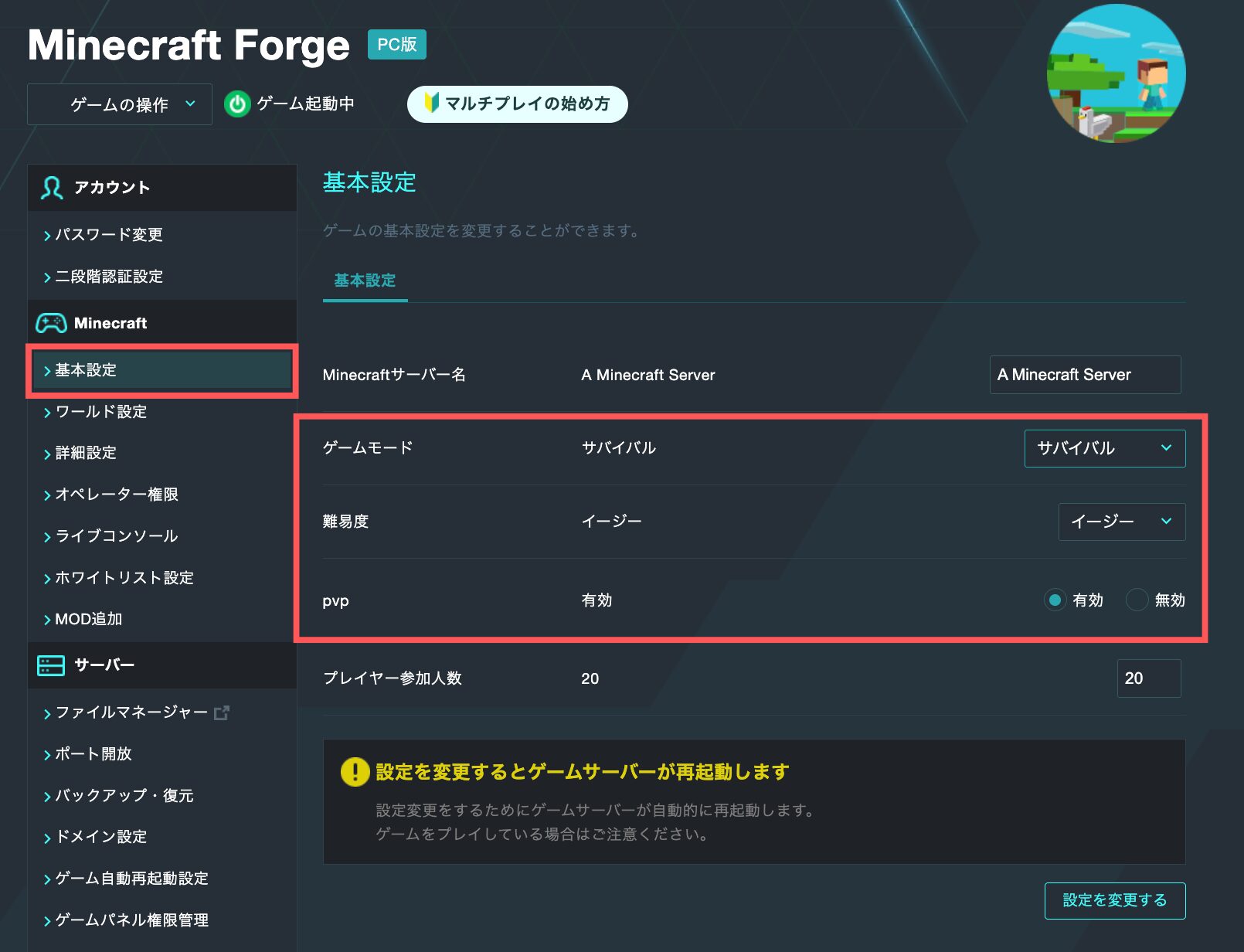This screenshot has height=952, width=1244.
Task: Click the ゲーム起動中 status text
Action: coord(305,104)
